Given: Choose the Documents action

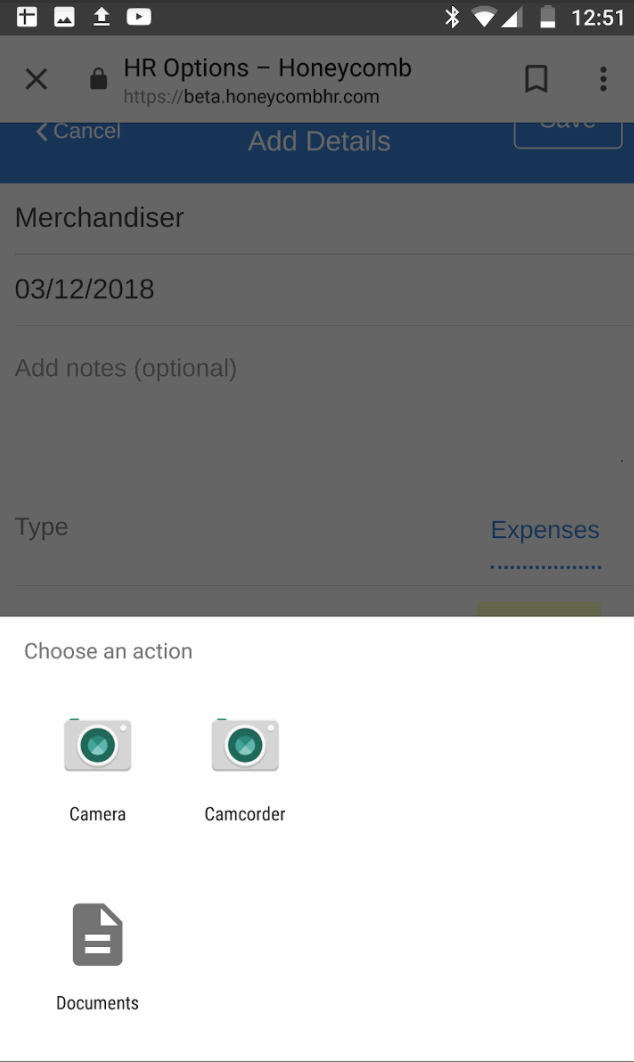Looking at the screenshot, I should tap(97, 950).
